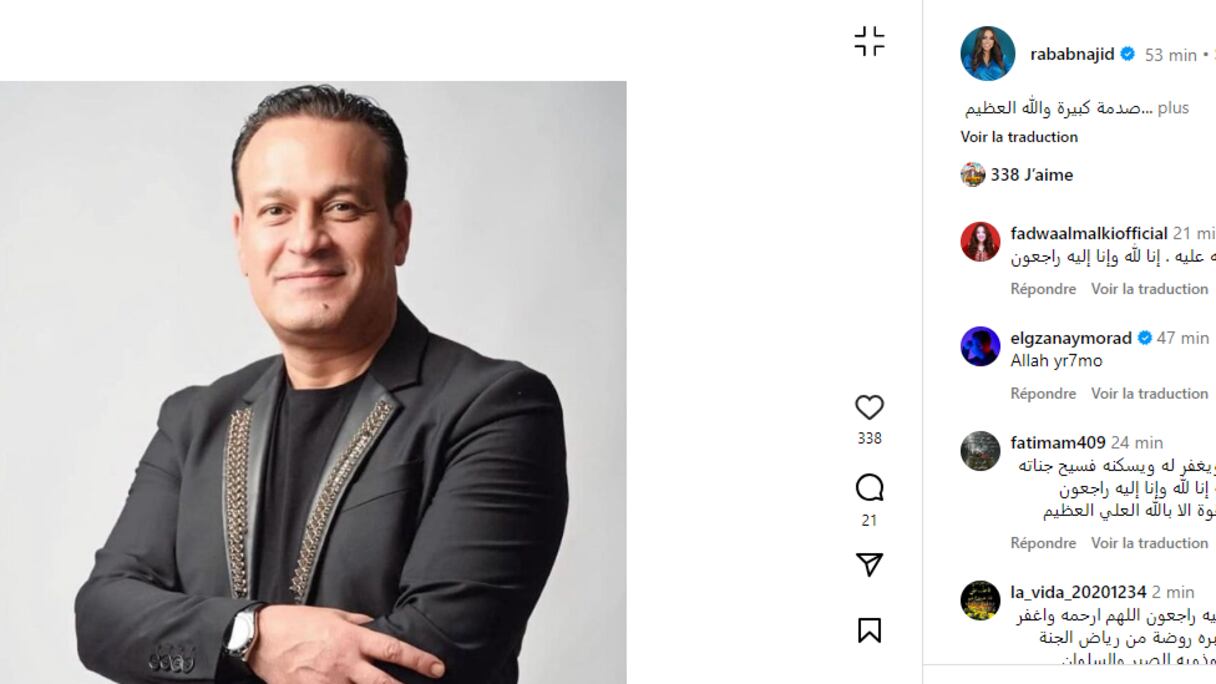Image resolution: width=1216 pixels, height=684 pixels.
Task: Open elgzanaymorad avatar icon
Action: pyautogui.click(x=980, y=347)
